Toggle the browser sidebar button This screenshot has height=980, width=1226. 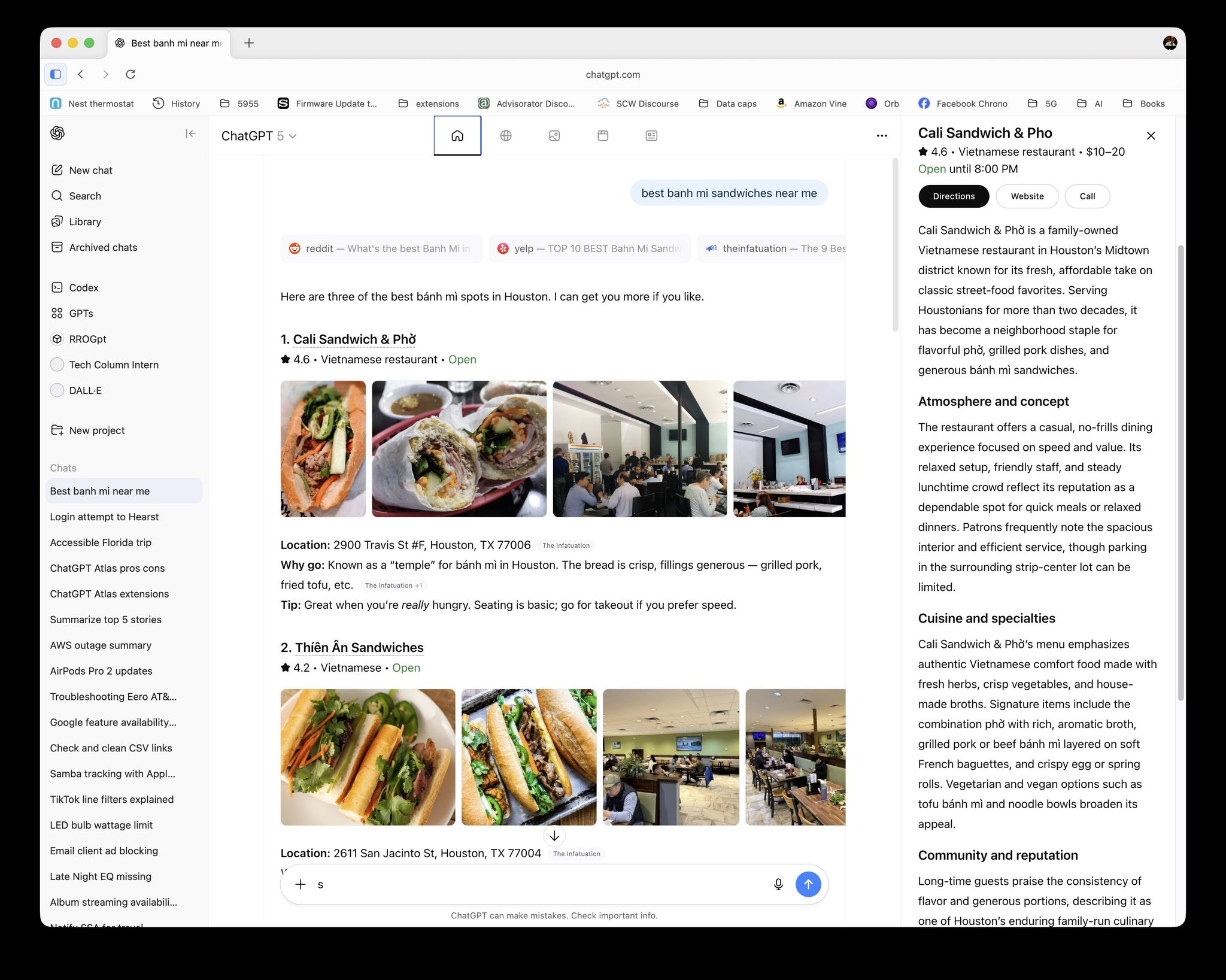tap(56, 74)
